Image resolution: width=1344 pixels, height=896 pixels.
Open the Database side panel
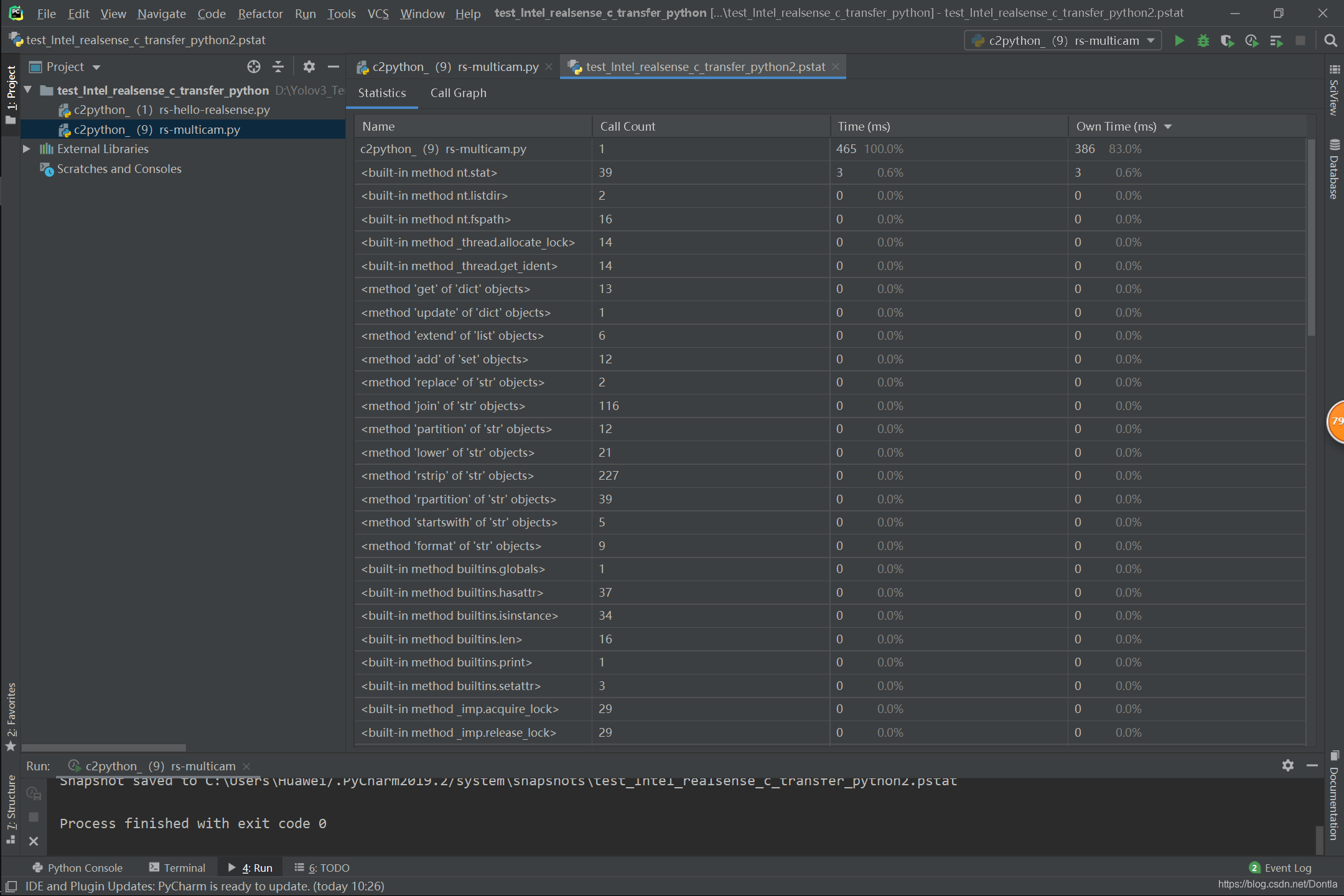1334,169
